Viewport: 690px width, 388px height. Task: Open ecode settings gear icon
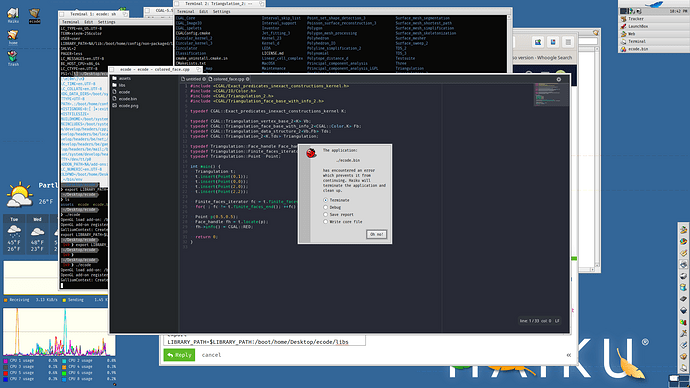[x=559, y=80]
